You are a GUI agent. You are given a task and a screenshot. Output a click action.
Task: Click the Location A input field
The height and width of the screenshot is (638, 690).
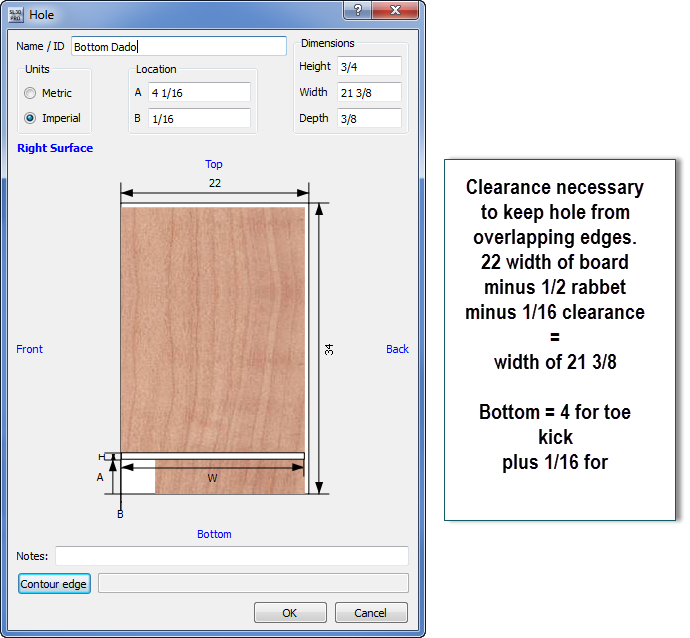199,92
